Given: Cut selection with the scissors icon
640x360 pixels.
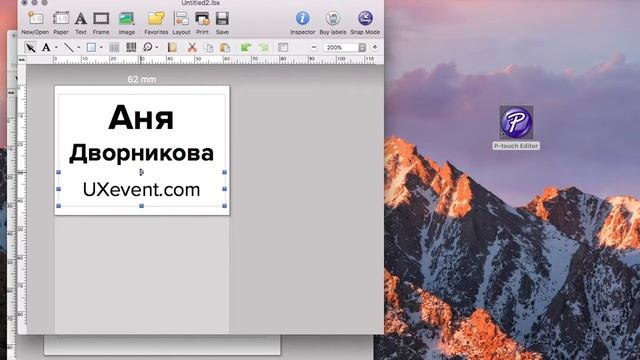Looking at the screenshot, I should tap(192, 47).
